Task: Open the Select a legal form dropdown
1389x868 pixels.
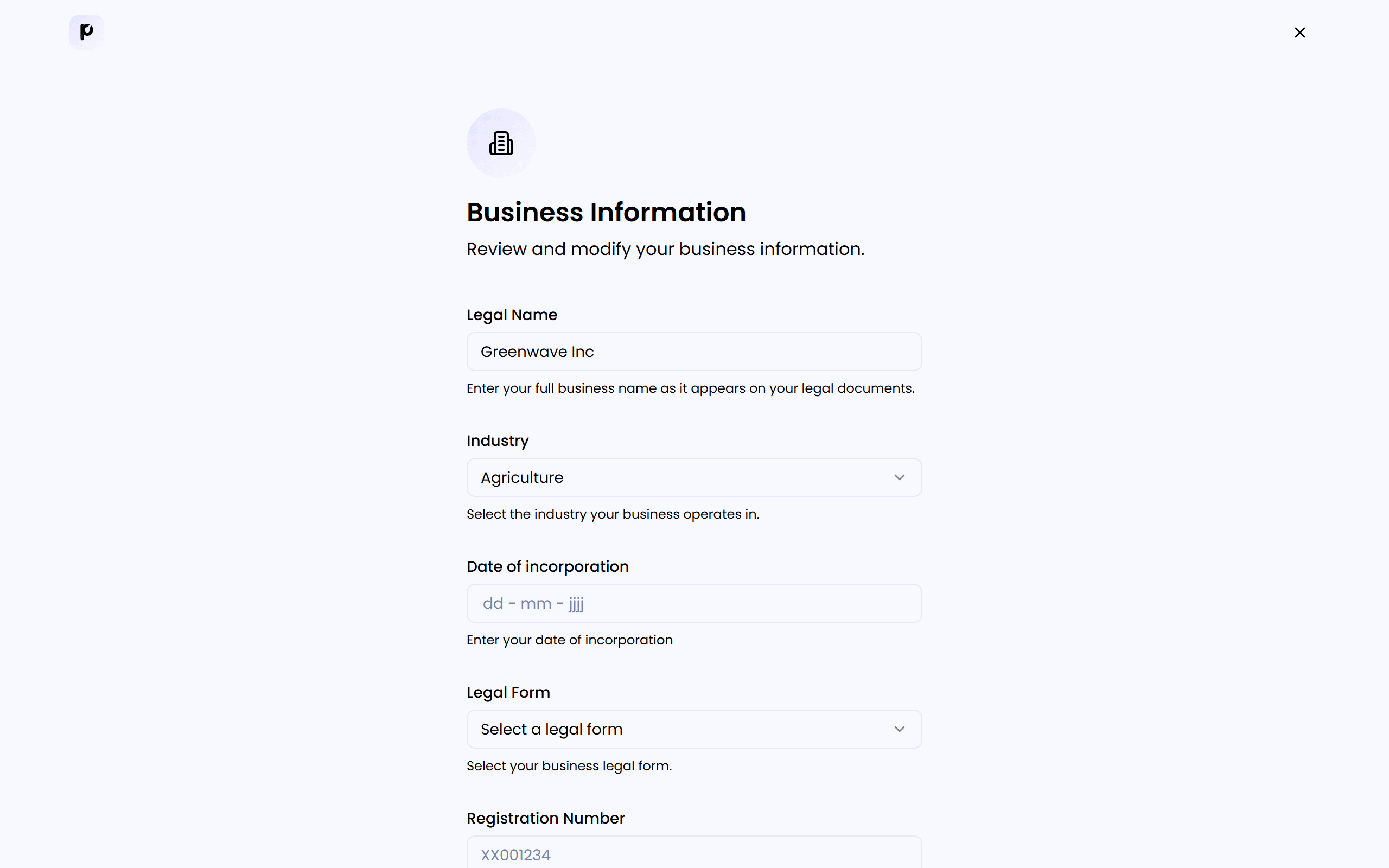Action: (693, 729)
